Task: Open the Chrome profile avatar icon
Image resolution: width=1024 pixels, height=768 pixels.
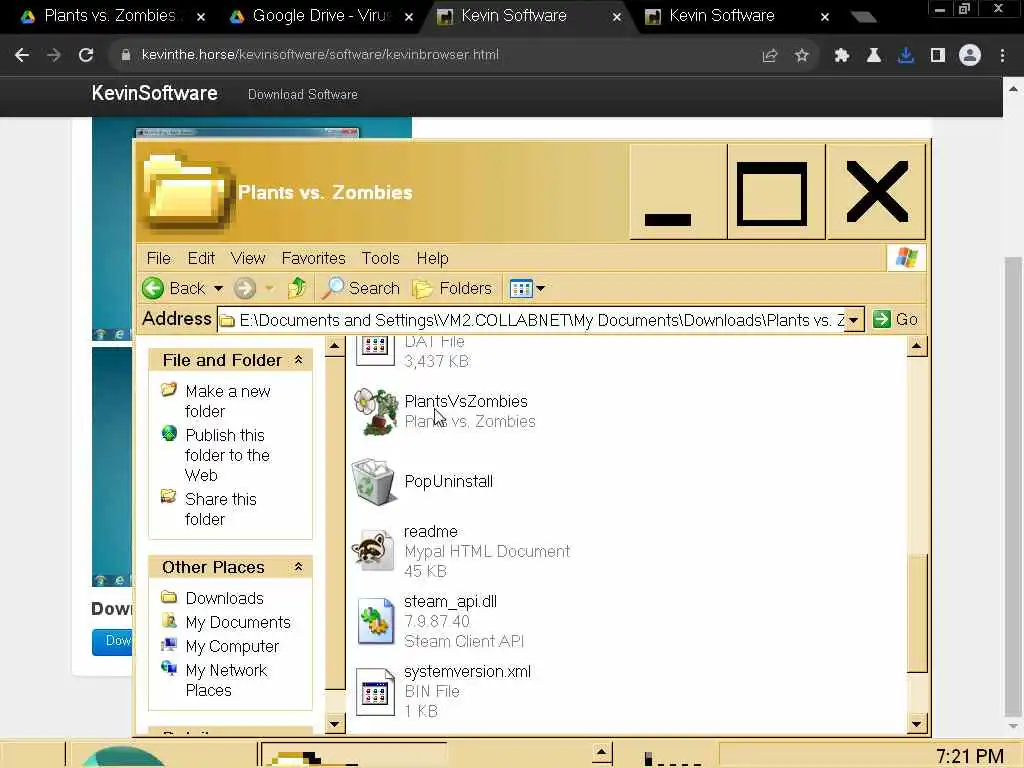Action: [x=970, y=56]
